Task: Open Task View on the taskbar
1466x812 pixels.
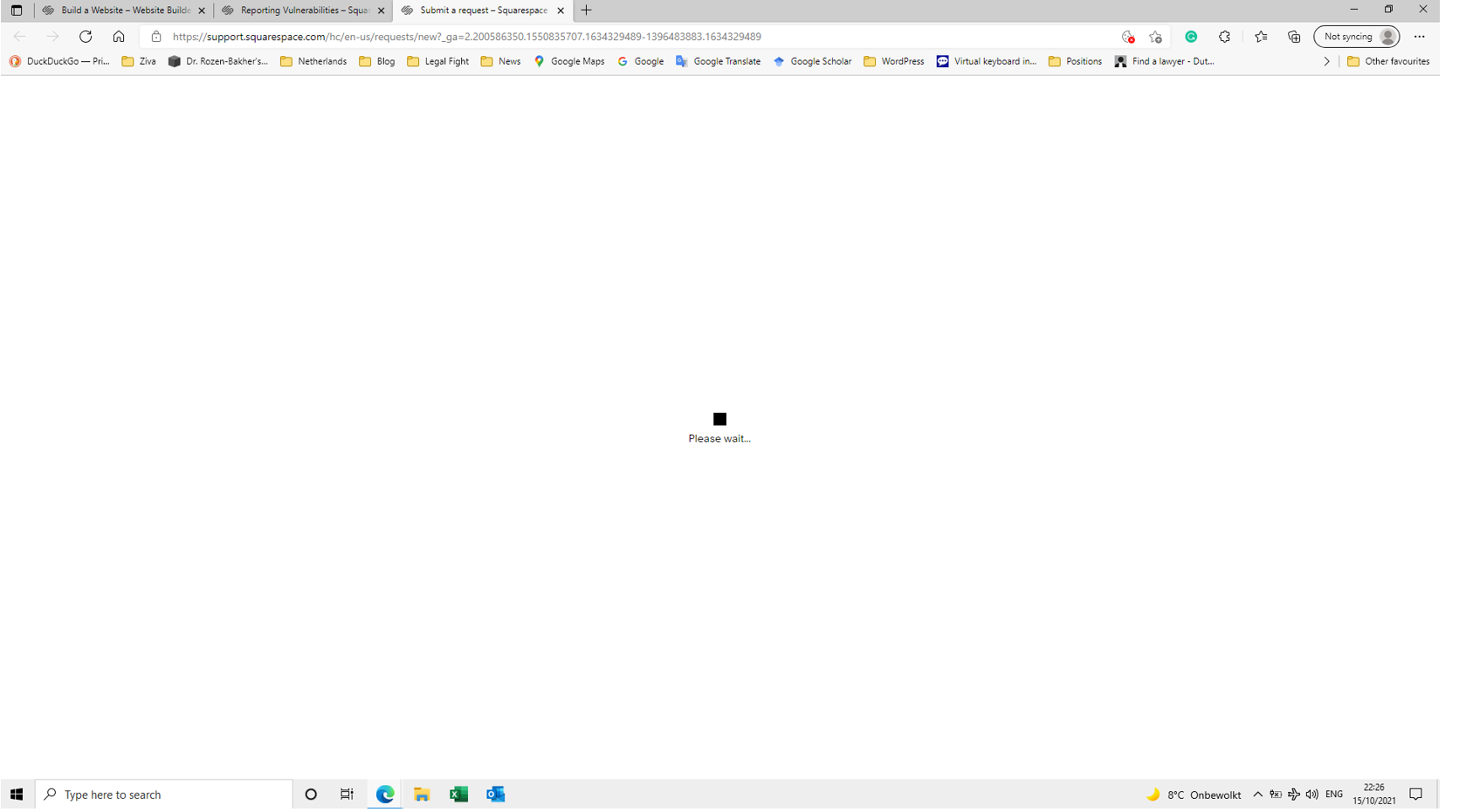Action: pyautogui.click(x=347, y=794)
